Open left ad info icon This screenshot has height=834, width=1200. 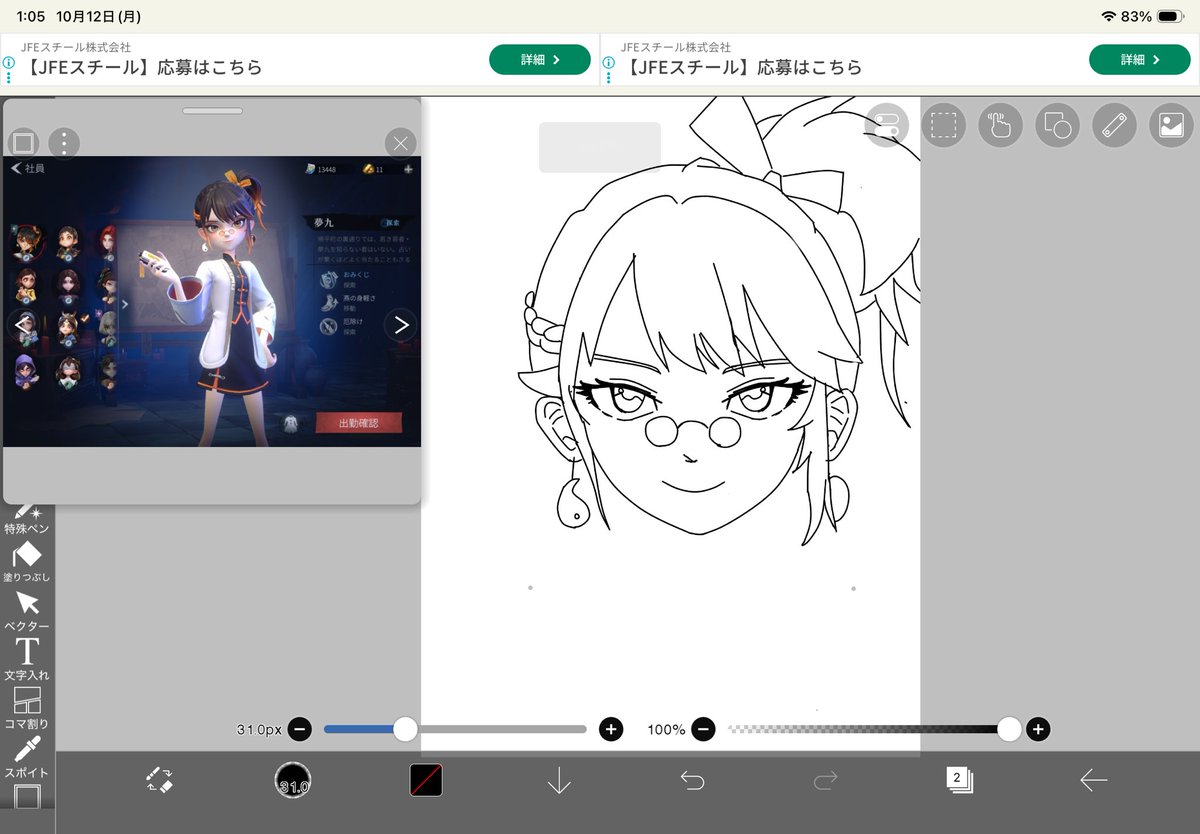pos(9,61)
